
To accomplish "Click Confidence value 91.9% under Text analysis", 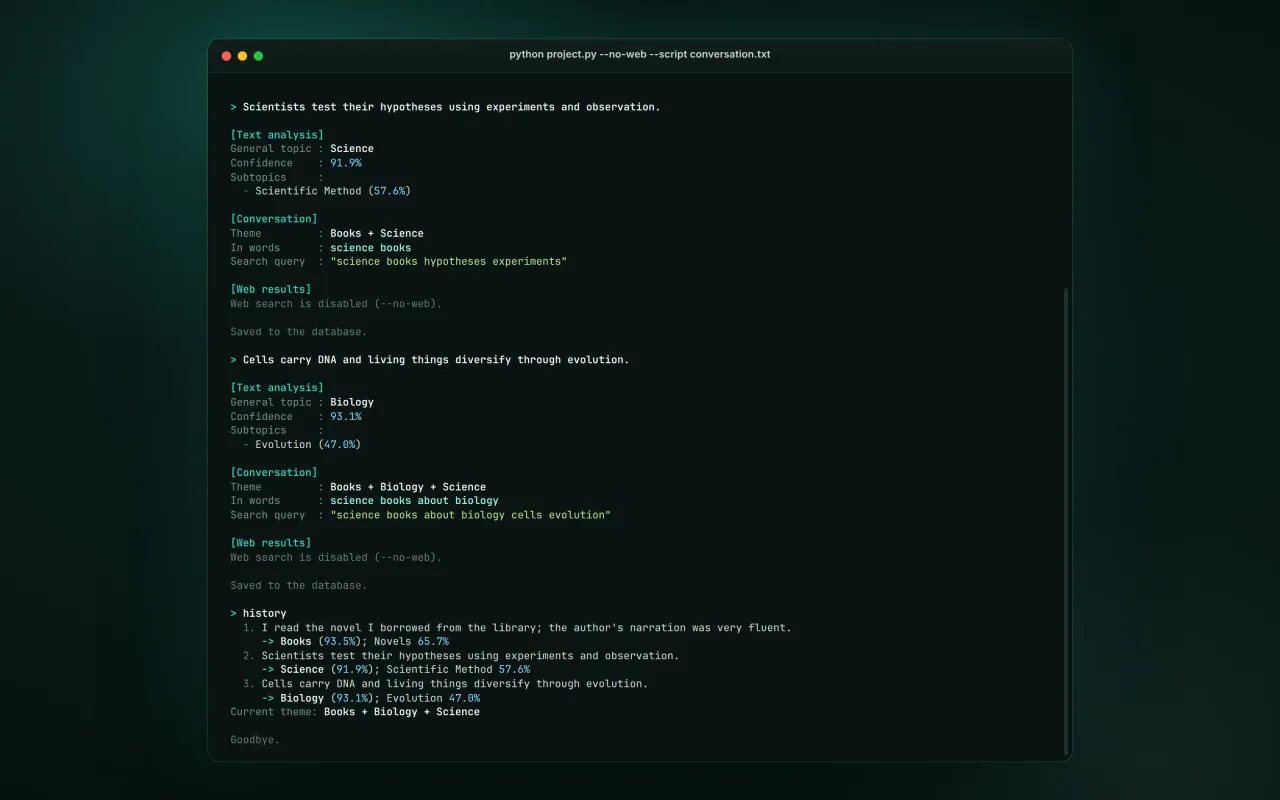I will tap(346, 163).
